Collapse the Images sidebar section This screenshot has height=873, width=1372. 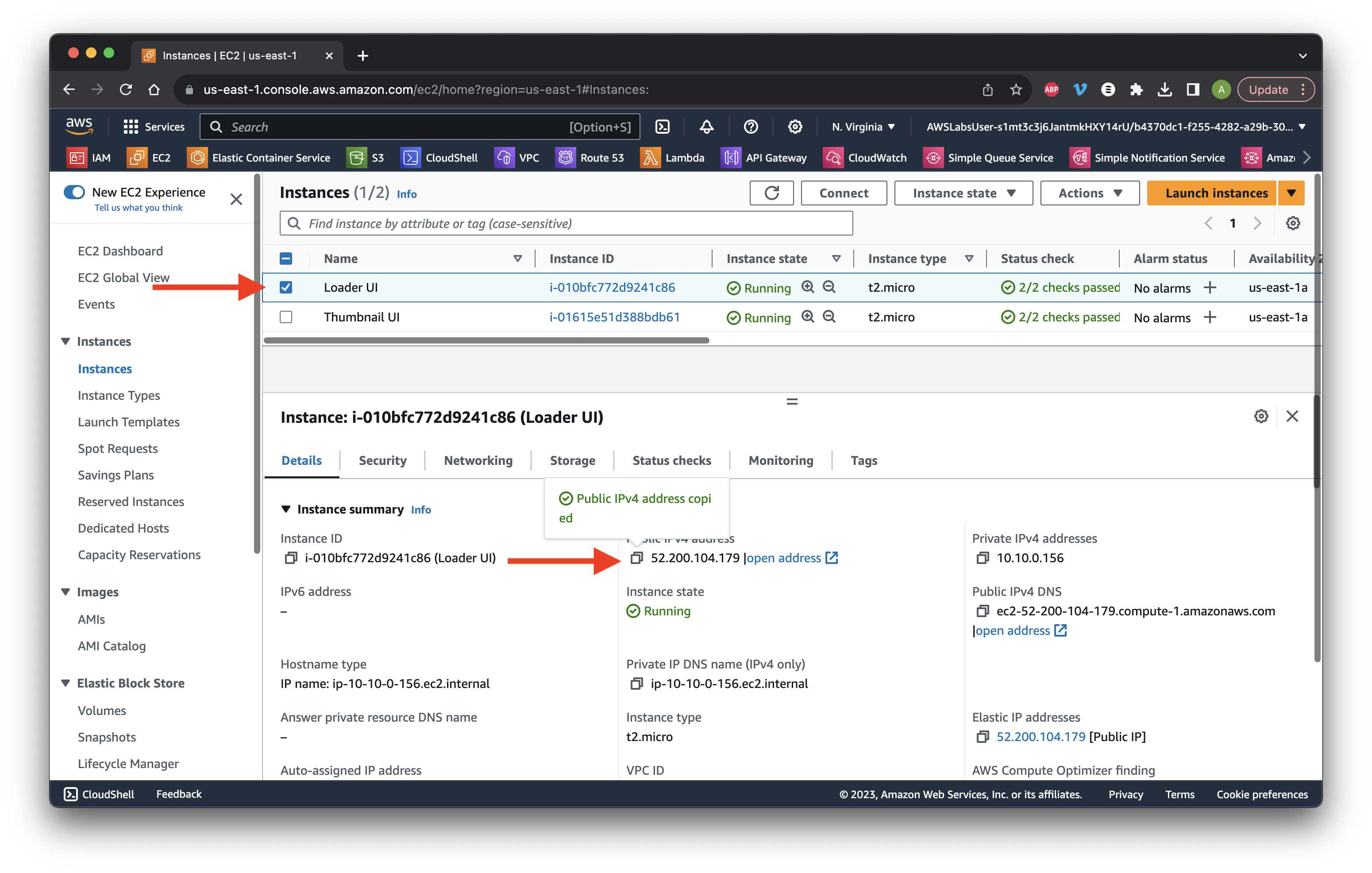66,592
